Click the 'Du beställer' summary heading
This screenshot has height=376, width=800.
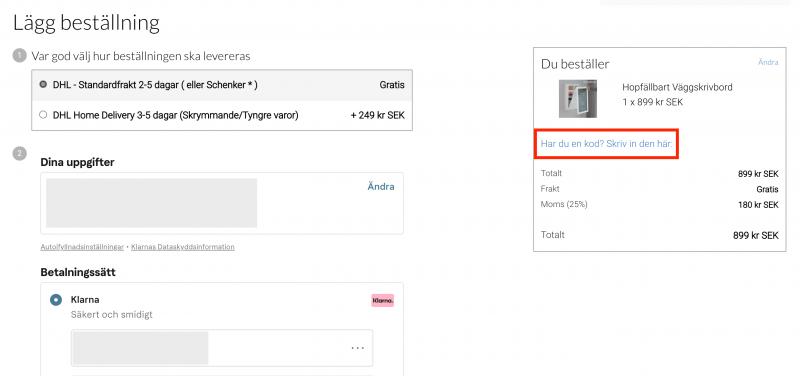[575, 64]
